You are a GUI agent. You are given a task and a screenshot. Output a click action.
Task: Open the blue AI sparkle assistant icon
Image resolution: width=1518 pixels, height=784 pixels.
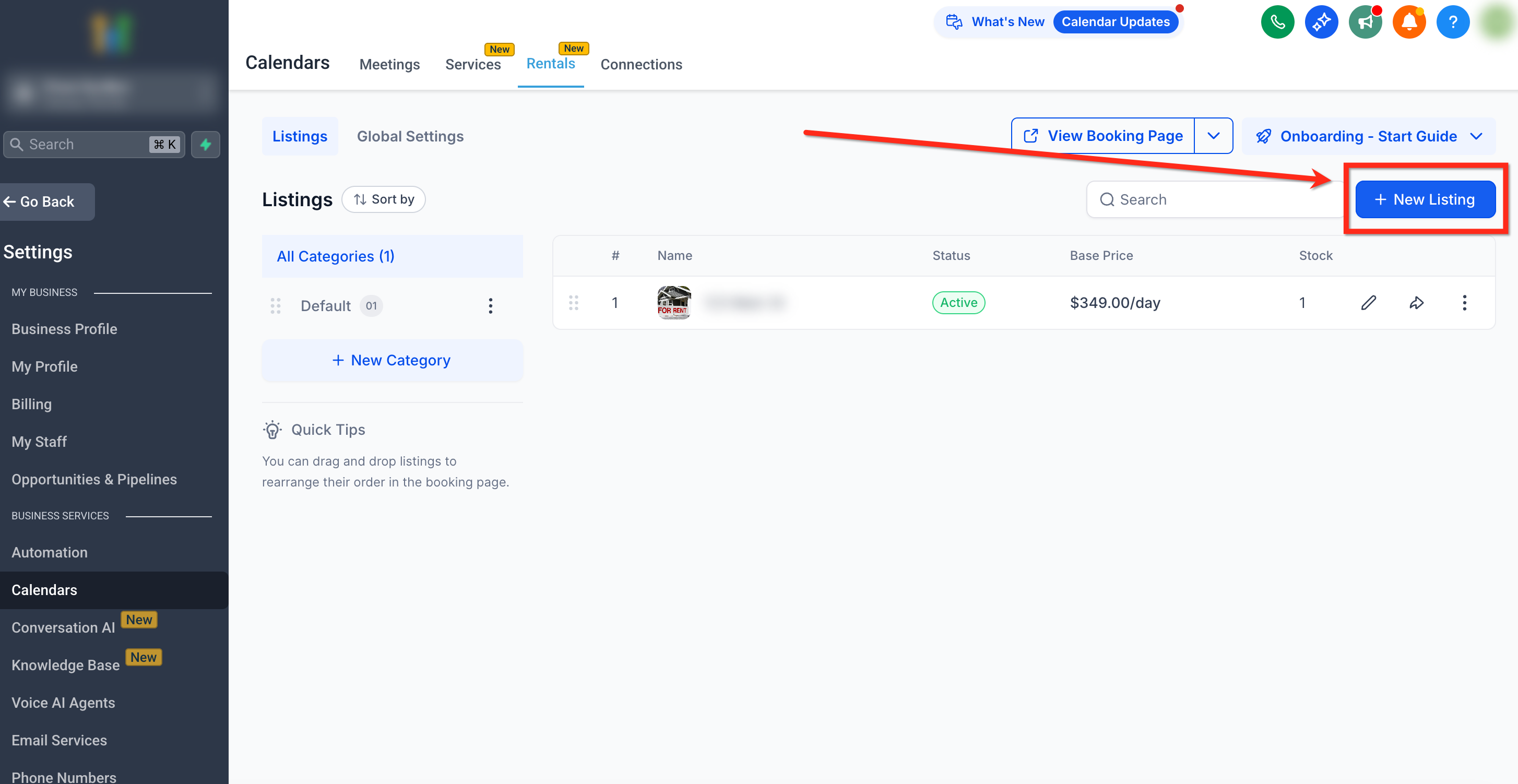tap(1321, 22)
